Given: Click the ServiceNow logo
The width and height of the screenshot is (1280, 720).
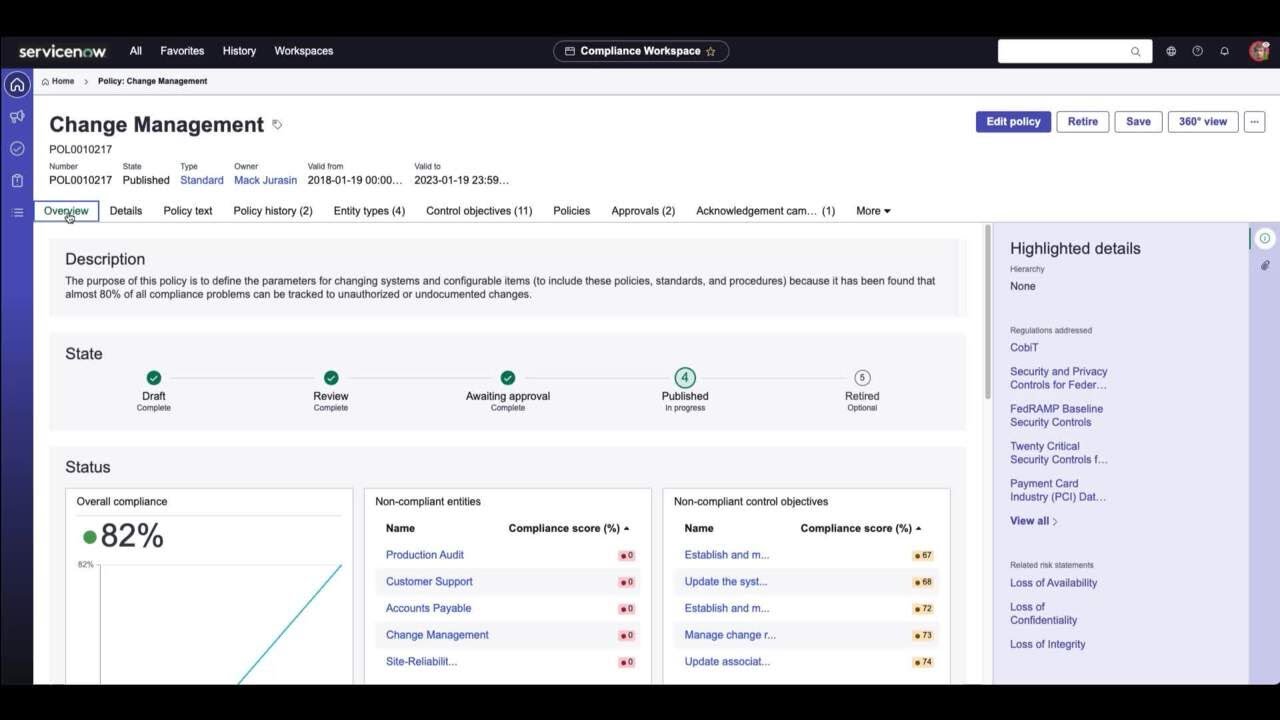Looking at the screenshot, I should pyautogui.click(x=62, y=51).
